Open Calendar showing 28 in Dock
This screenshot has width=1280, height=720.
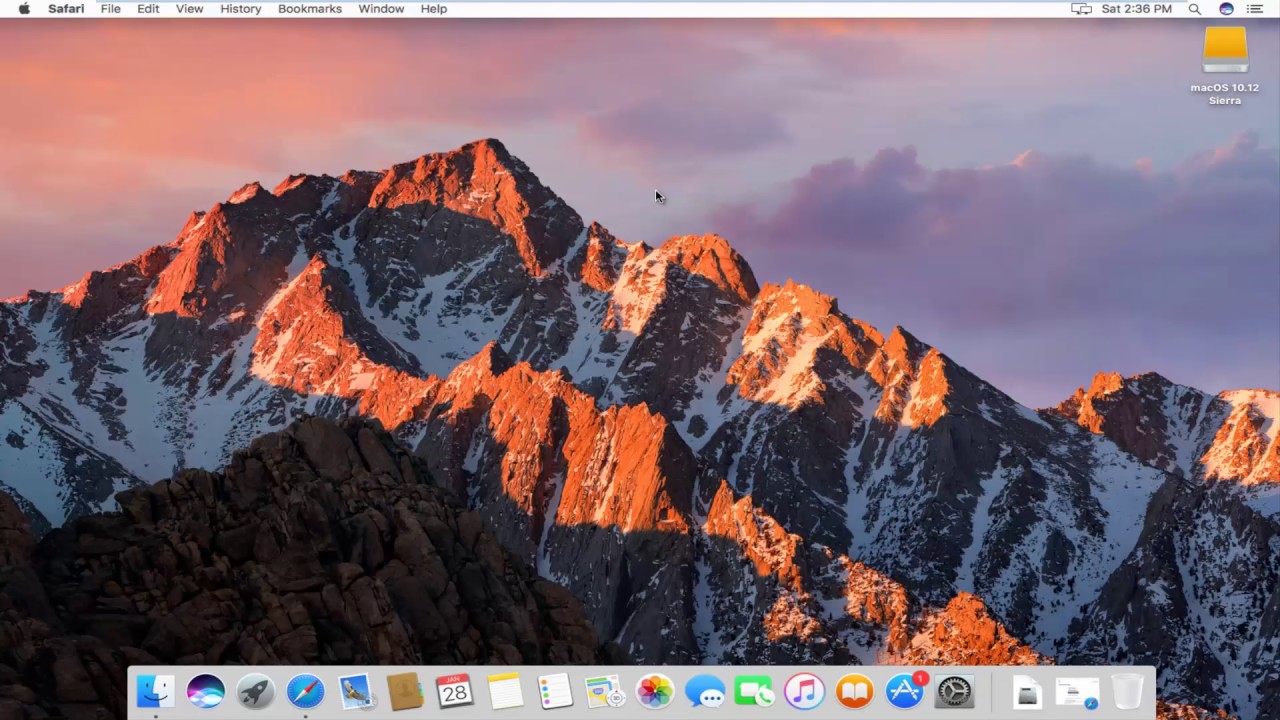click(x=455, y=691)
